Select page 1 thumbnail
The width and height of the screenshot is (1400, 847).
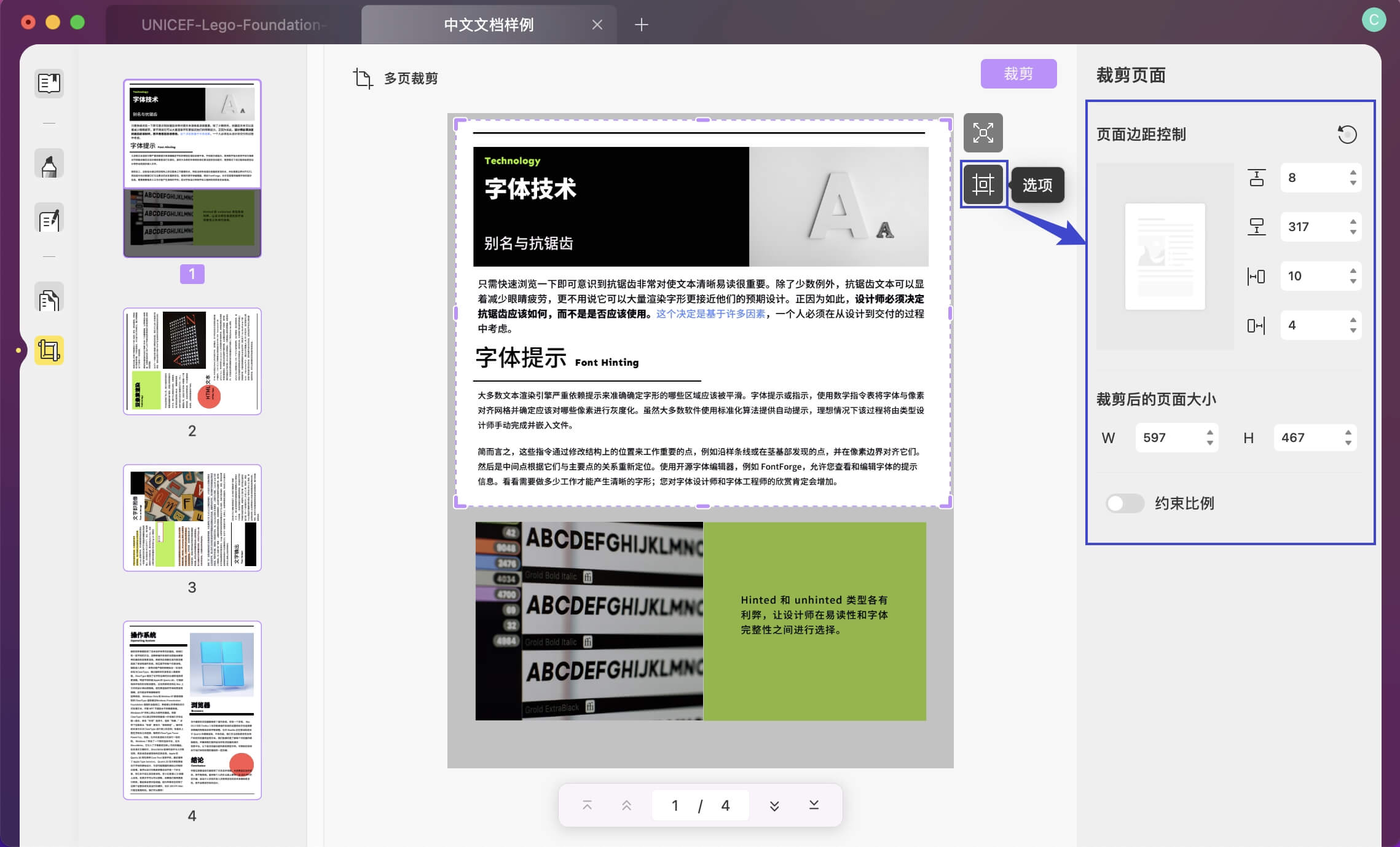[192, 168]
